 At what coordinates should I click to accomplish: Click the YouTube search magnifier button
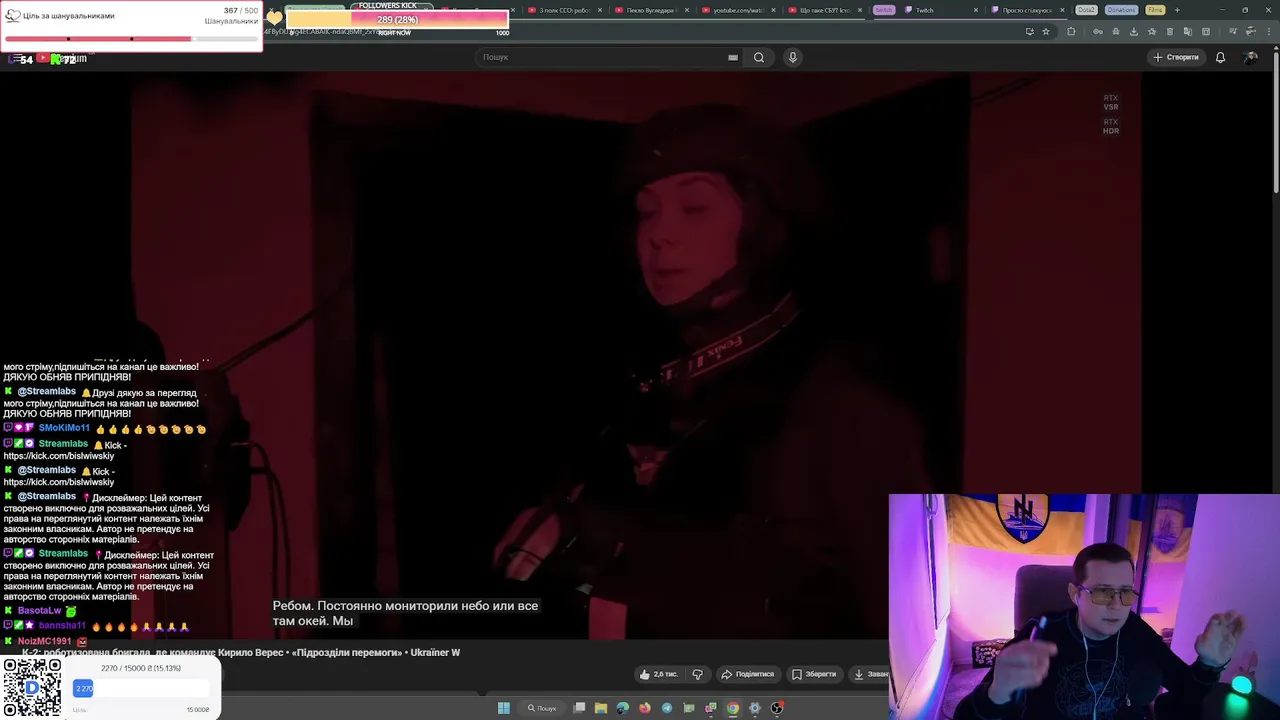(759, 57)
